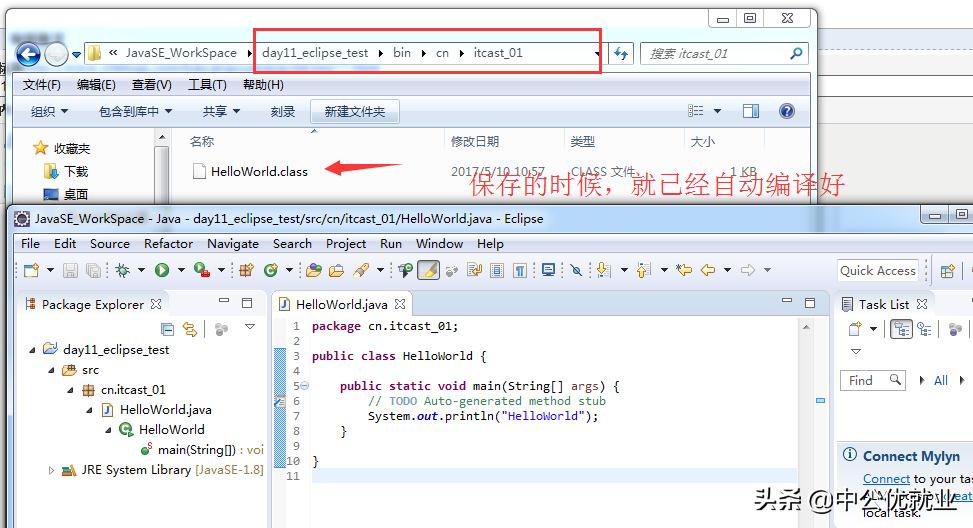Open the Source menu

click(x=110, y=244)
